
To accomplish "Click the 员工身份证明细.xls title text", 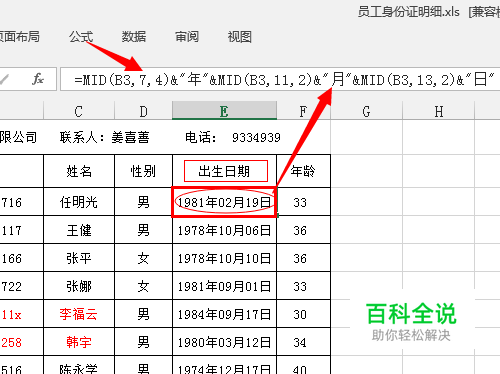I will tap(408, 12).
